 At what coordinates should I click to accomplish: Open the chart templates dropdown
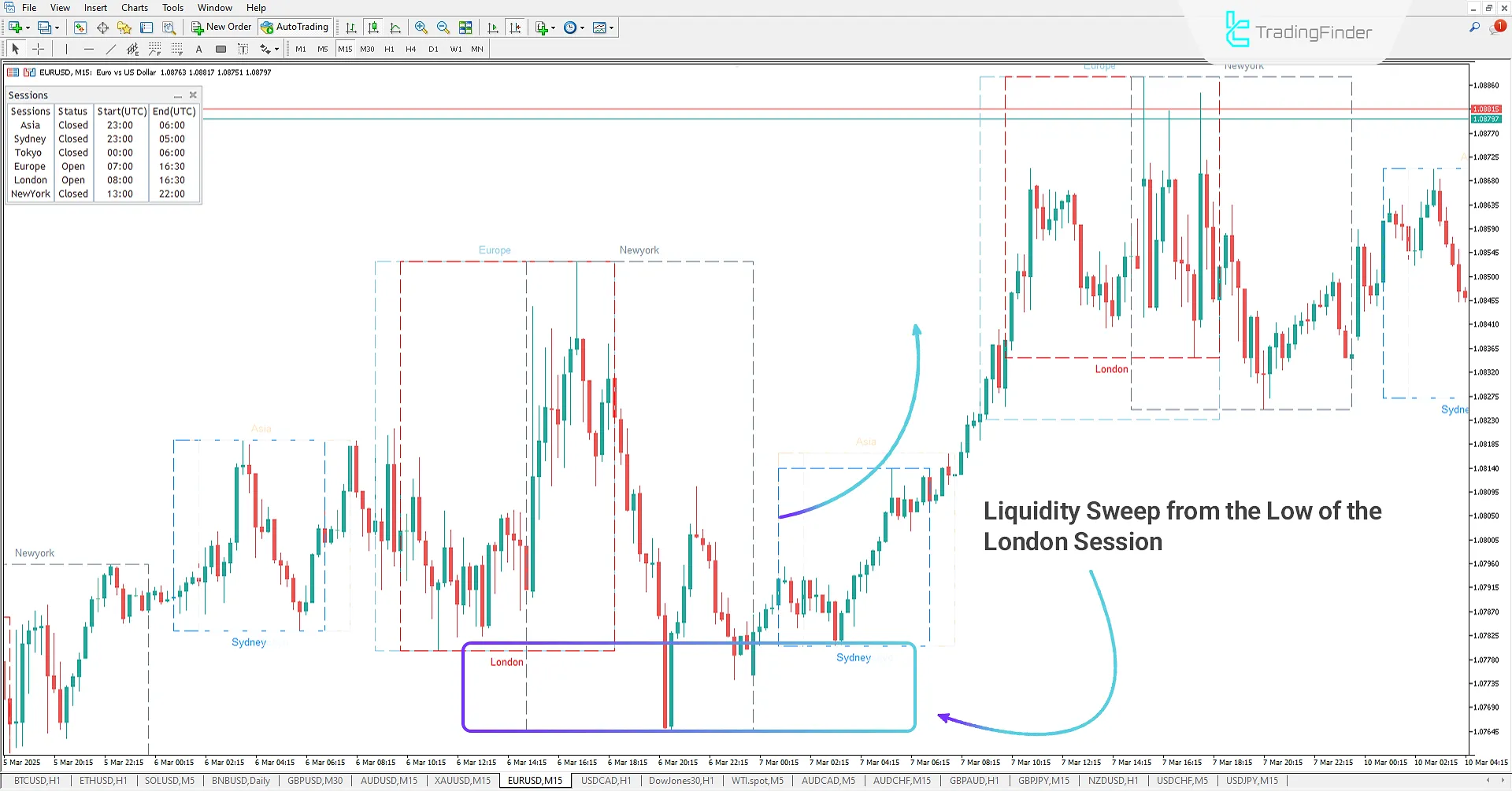[612, 27]
